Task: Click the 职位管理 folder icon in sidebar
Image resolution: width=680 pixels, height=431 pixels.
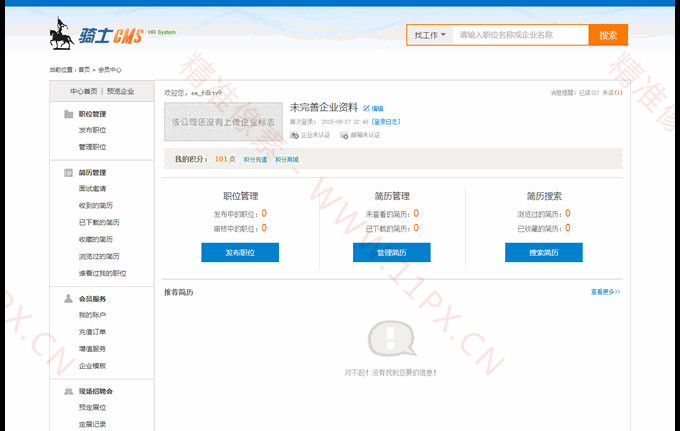Action: point(68,114)
